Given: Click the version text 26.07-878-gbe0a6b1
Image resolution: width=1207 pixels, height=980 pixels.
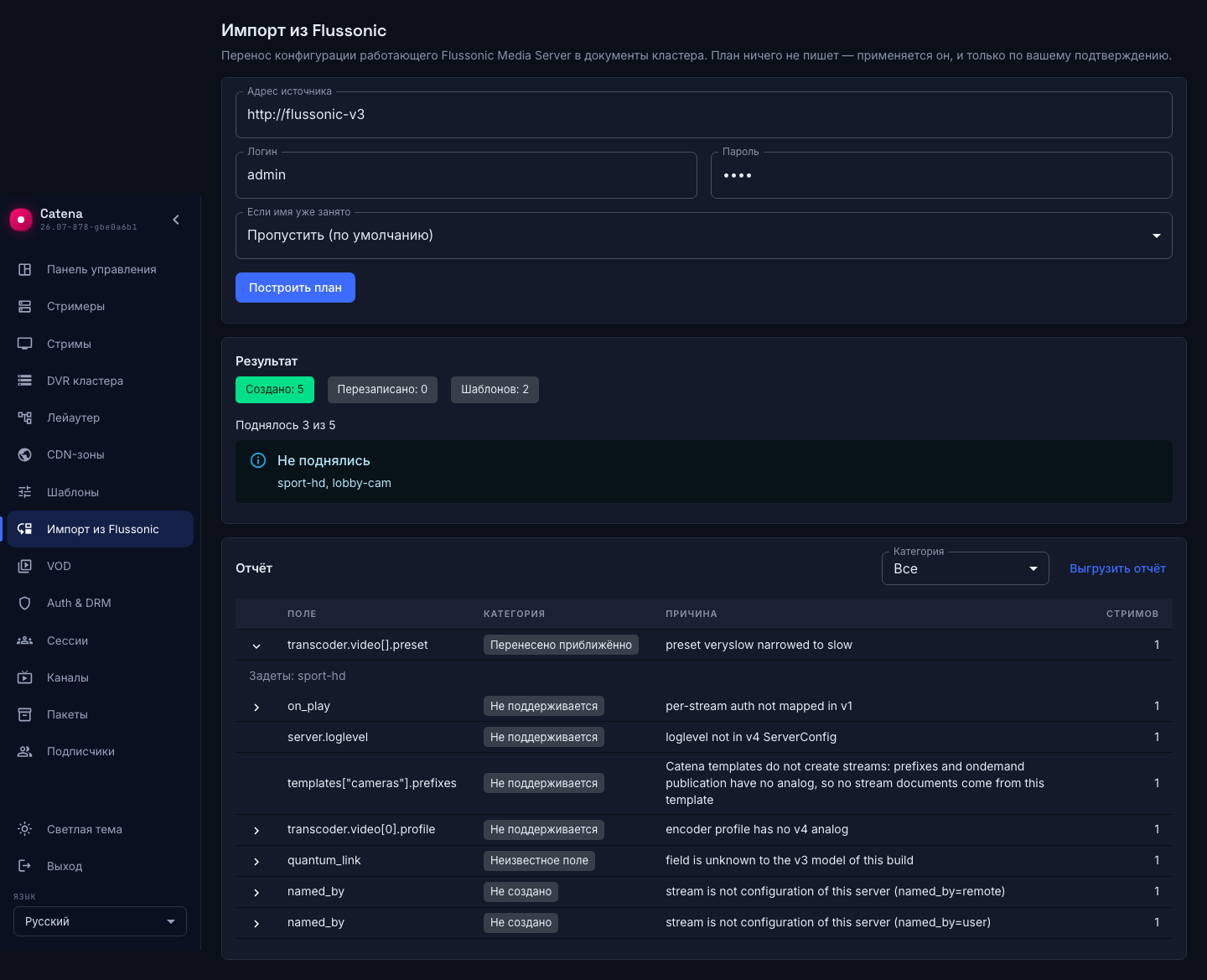Looking at the screenshot, I should [89, 227].
